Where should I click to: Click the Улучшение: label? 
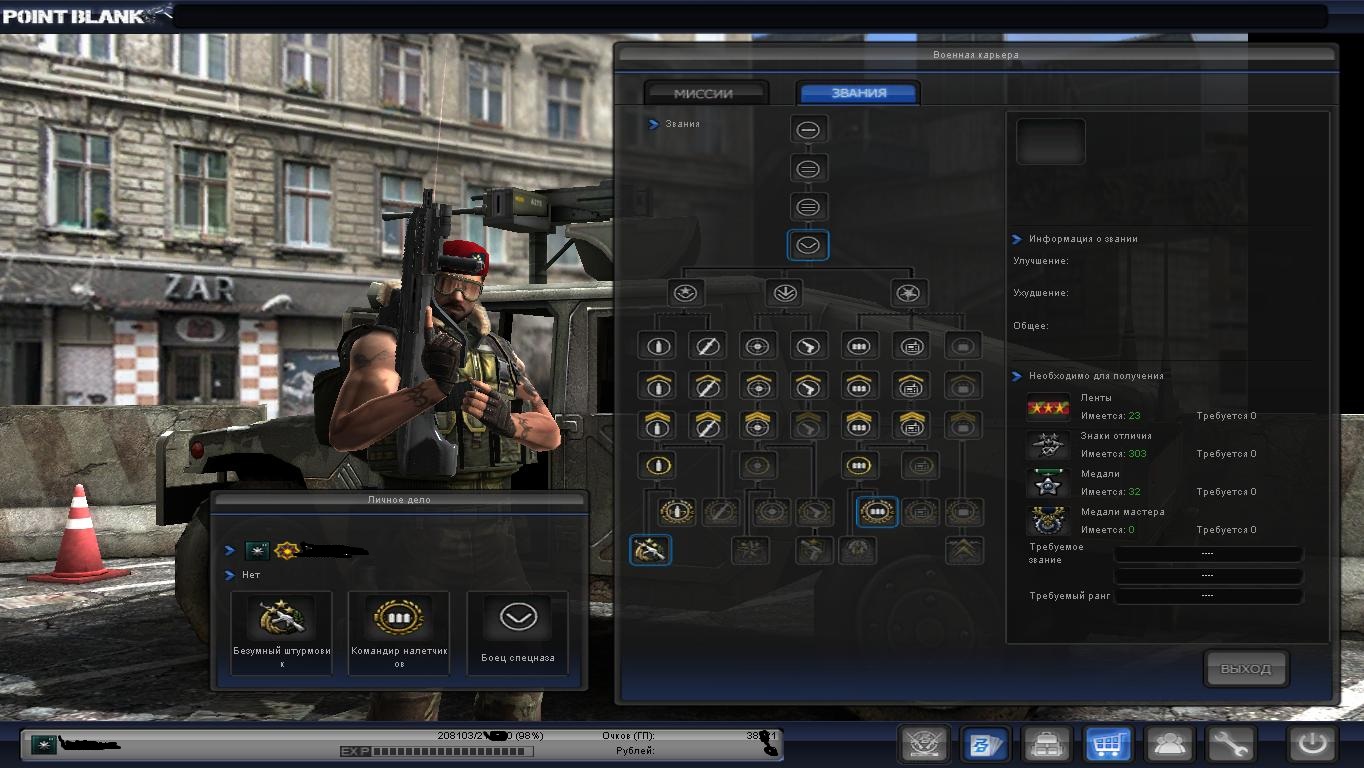click(x=1041, y=261)
